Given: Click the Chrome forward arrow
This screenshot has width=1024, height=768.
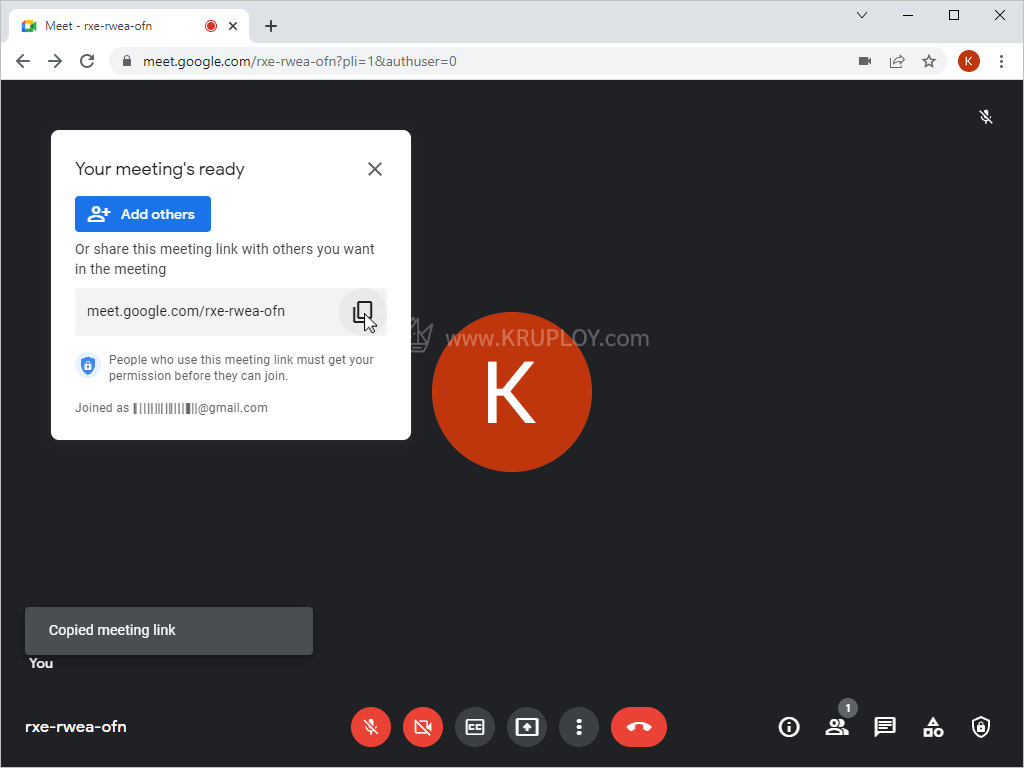Looking at the screenshot, I should [x=55, y=61].
